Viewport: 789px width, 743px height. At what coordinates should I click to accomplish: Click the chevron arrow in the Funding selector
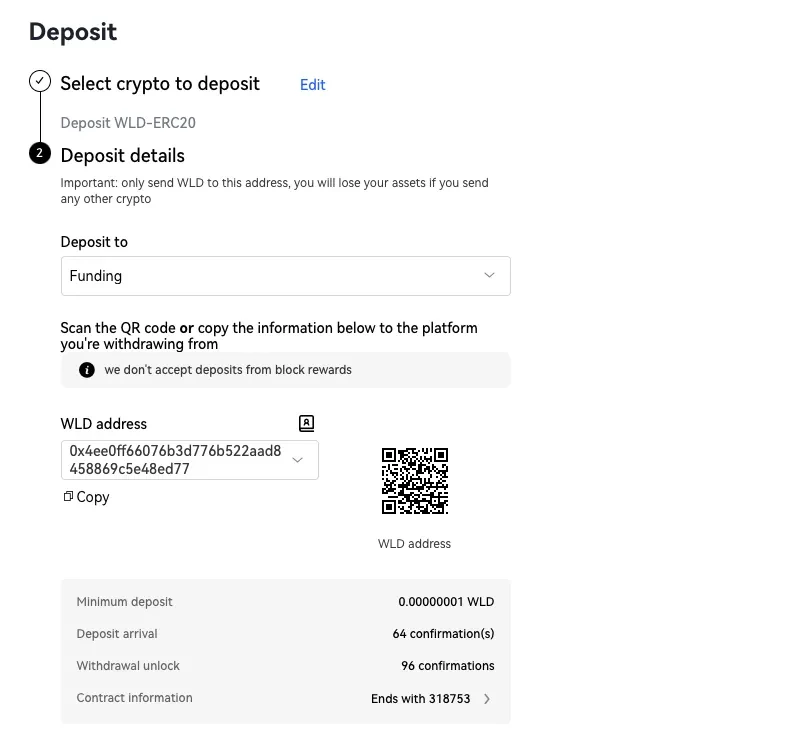point(489,275)
